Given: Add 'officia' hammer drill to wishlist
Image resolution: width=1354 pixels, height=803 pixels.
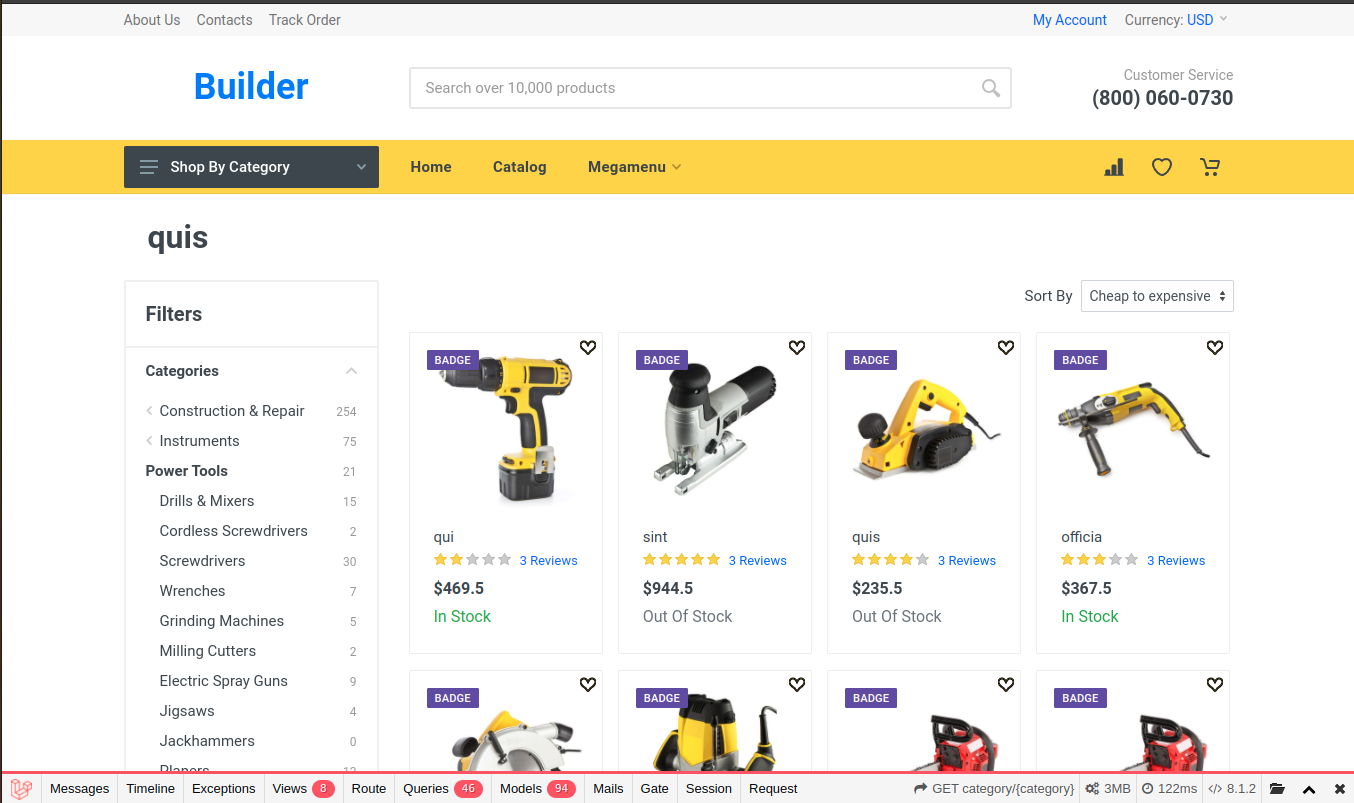Looking at the screenshot, I should click(x=1215, y=347).
